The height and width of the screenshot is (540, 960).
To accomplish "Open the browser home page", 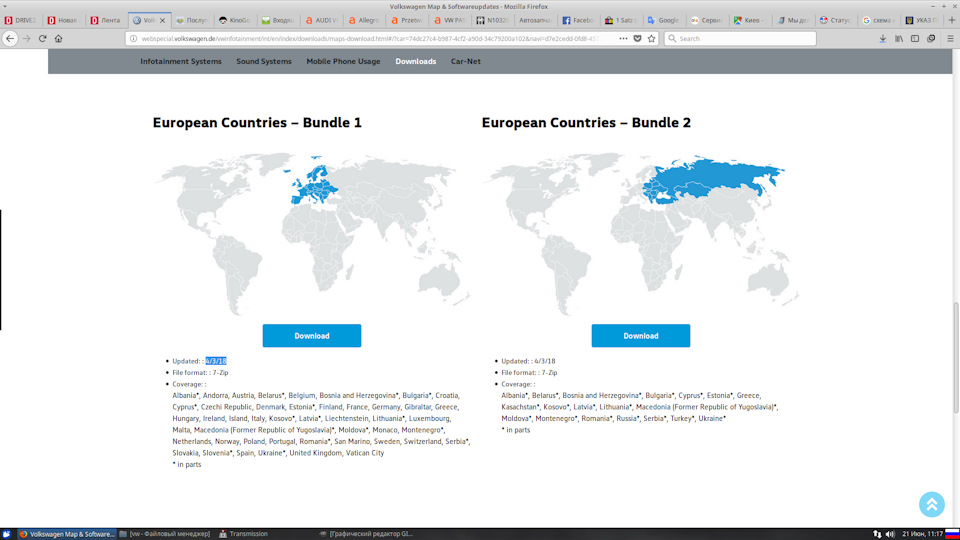I will (59, 39).
